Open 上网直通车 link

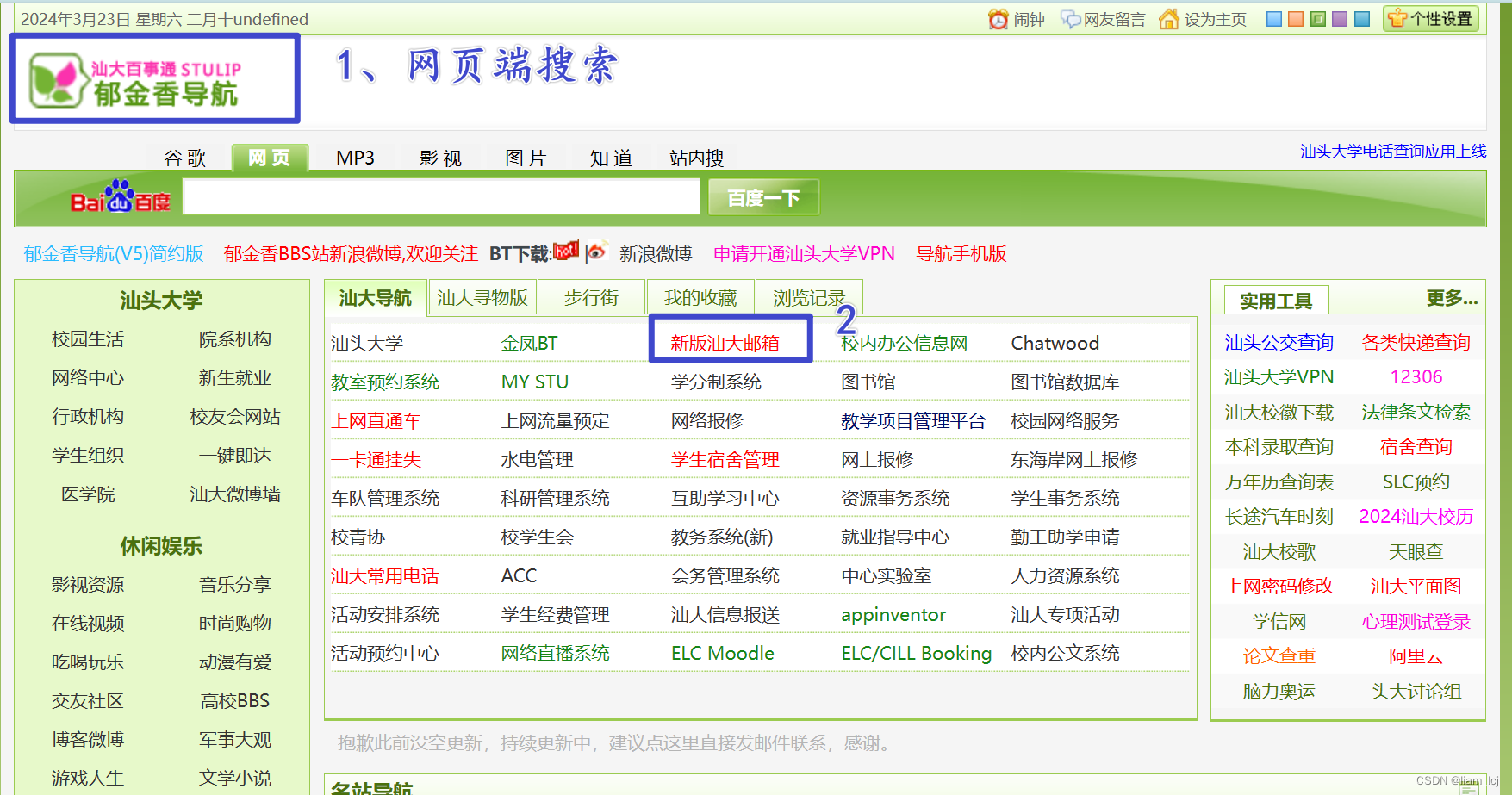(x=376, y=420)
